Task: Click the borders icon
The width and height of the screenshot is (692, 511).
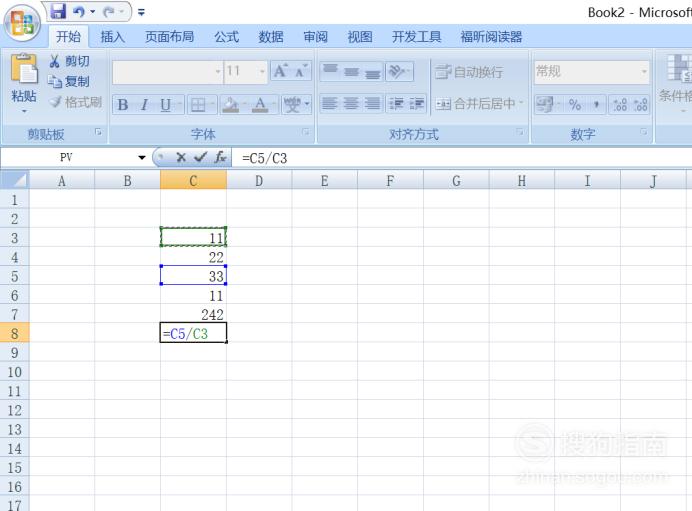Action: [x=198, y=105]
